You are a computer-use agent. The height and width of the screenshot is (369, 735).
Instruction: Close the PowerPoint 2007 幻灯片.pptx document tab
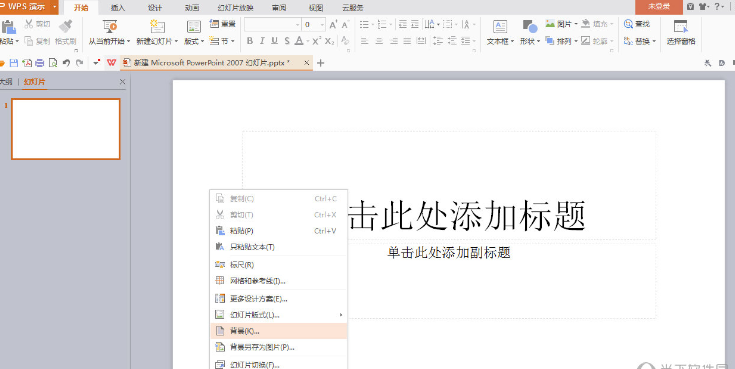pyautogui.click(x=307, y=62)
